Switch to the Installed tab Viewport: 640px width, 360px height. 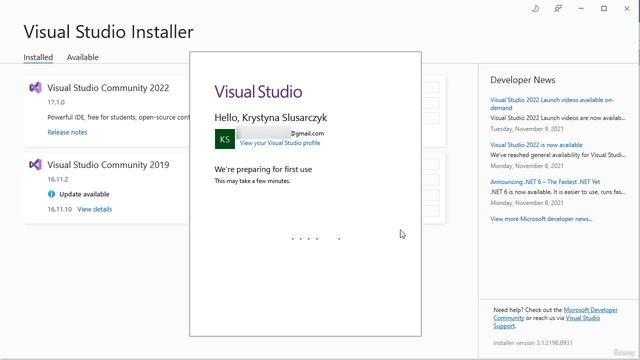click(38, 57)
